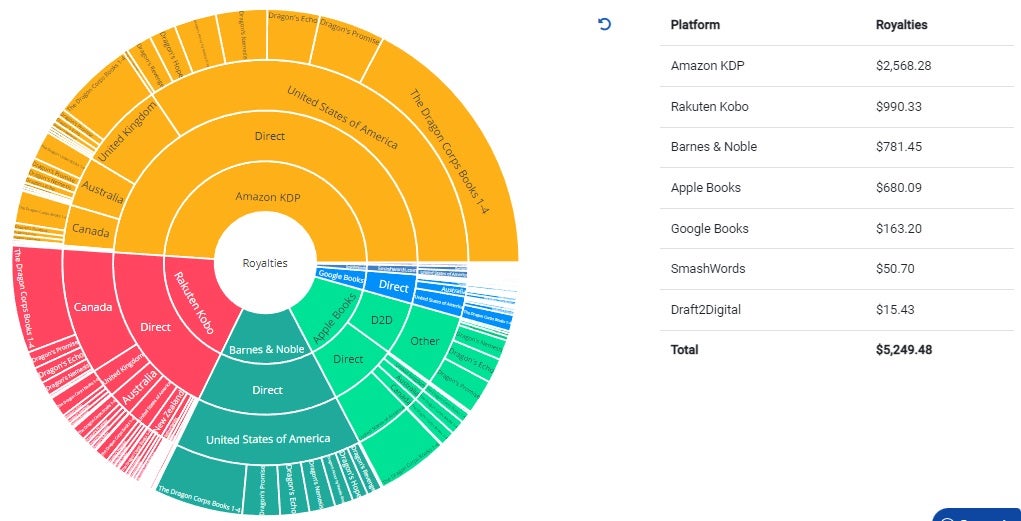
Task: Select the Amazon KDP sunburst segment
Action: (268, 196)
